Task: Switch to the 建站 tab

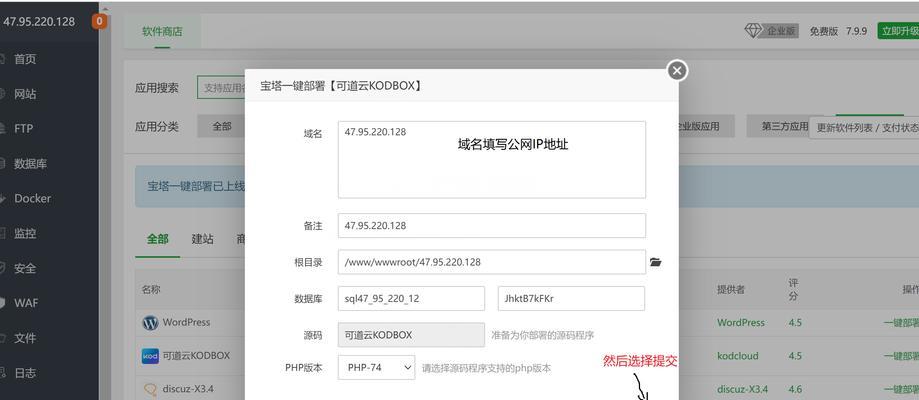Action: (202, 239)
